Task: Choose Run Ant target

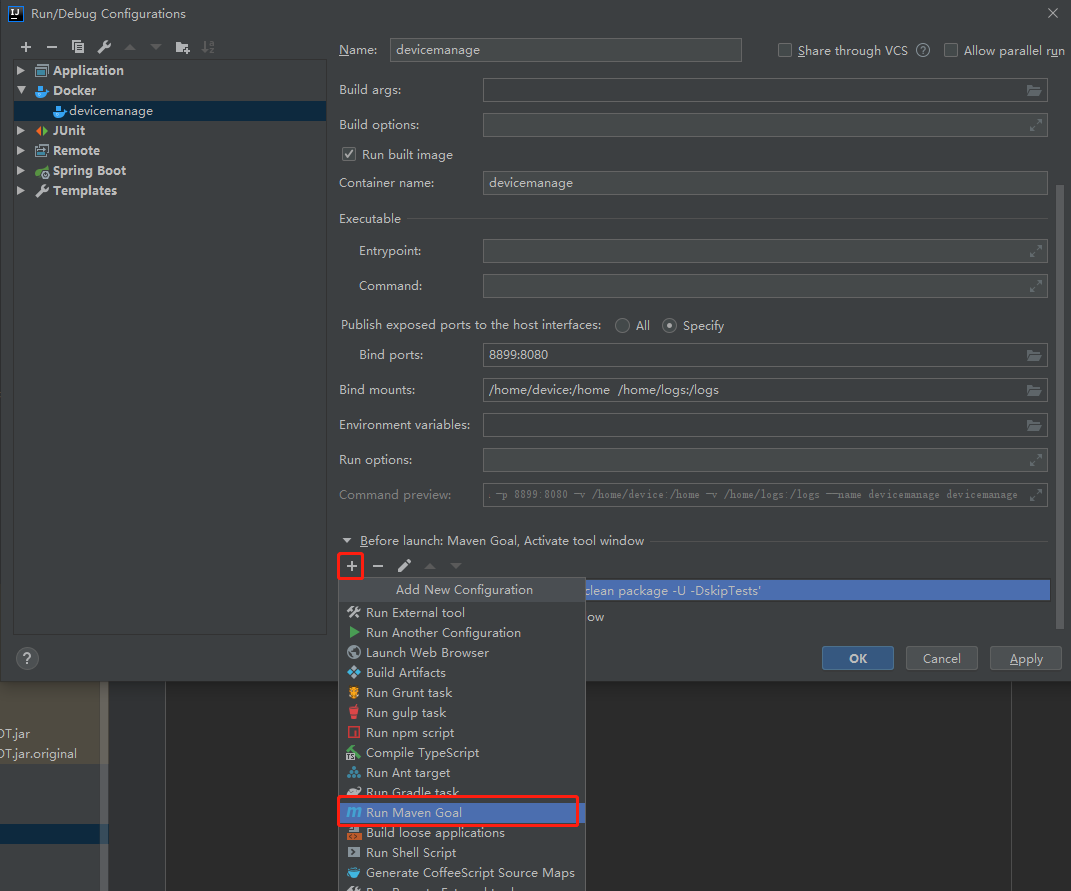Action: click(x=462, y=773)
